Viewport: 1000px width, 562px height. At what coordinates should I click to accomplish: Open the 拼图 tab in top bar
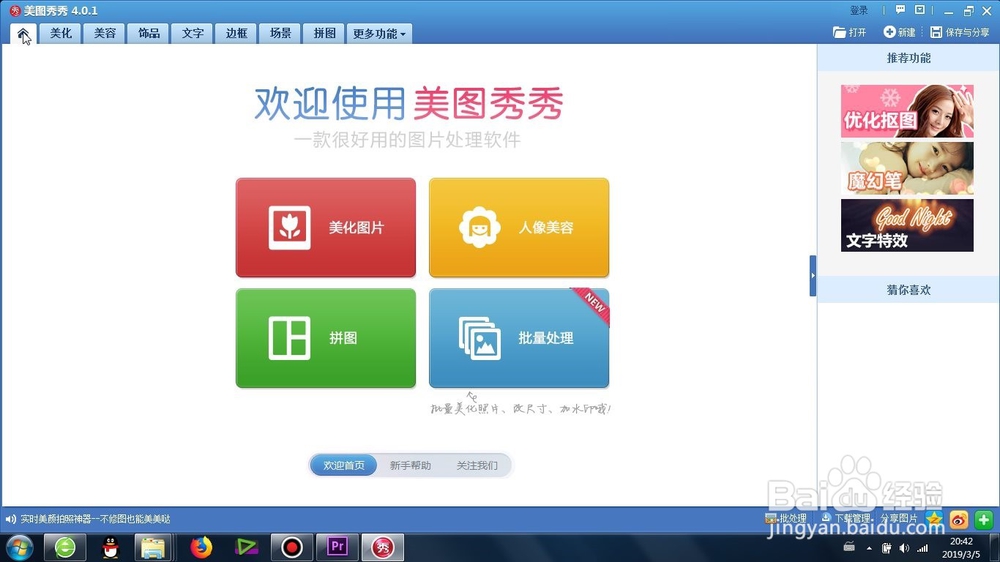(325, 33)
